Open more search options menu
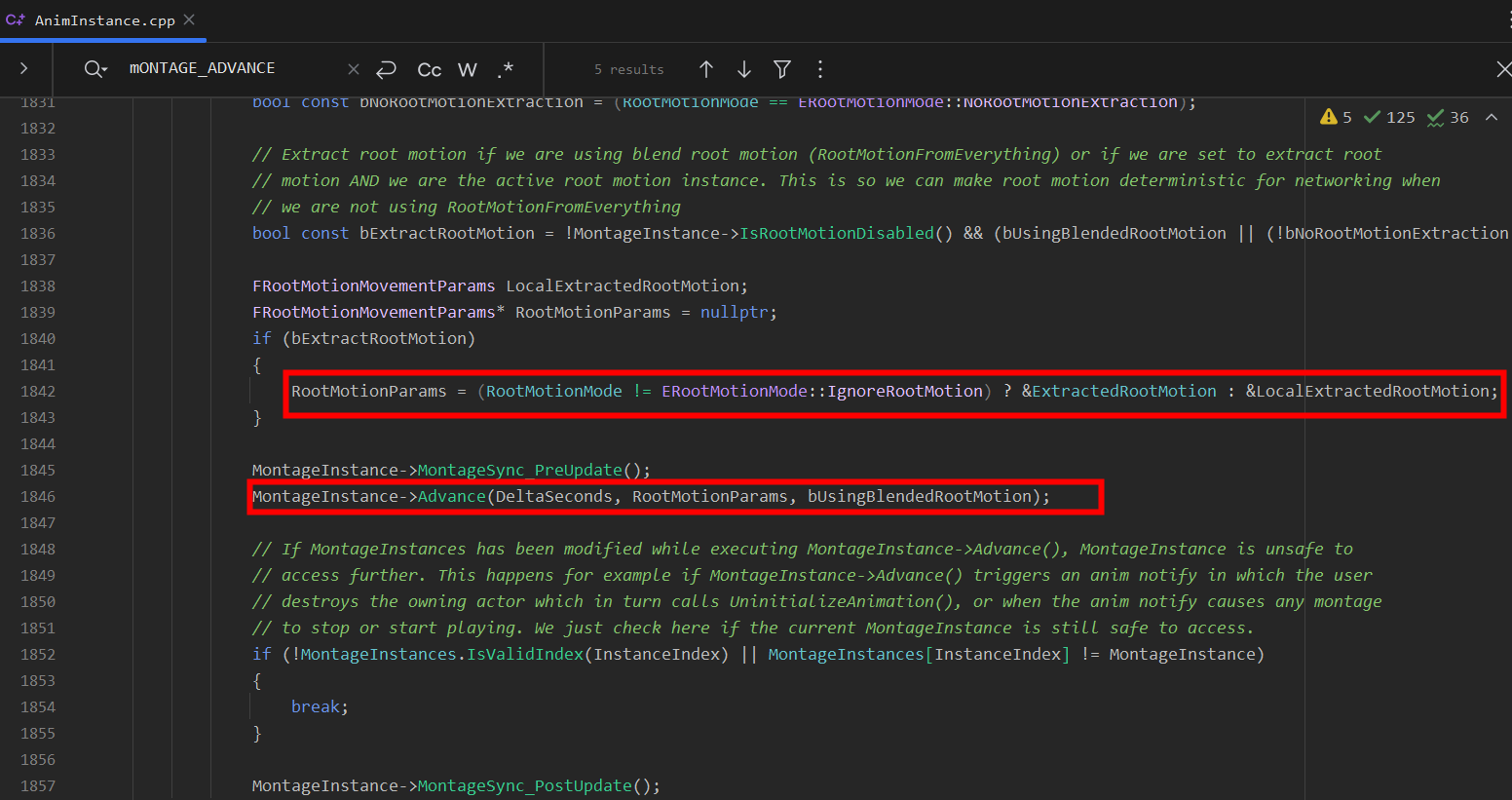 [819, 69]
